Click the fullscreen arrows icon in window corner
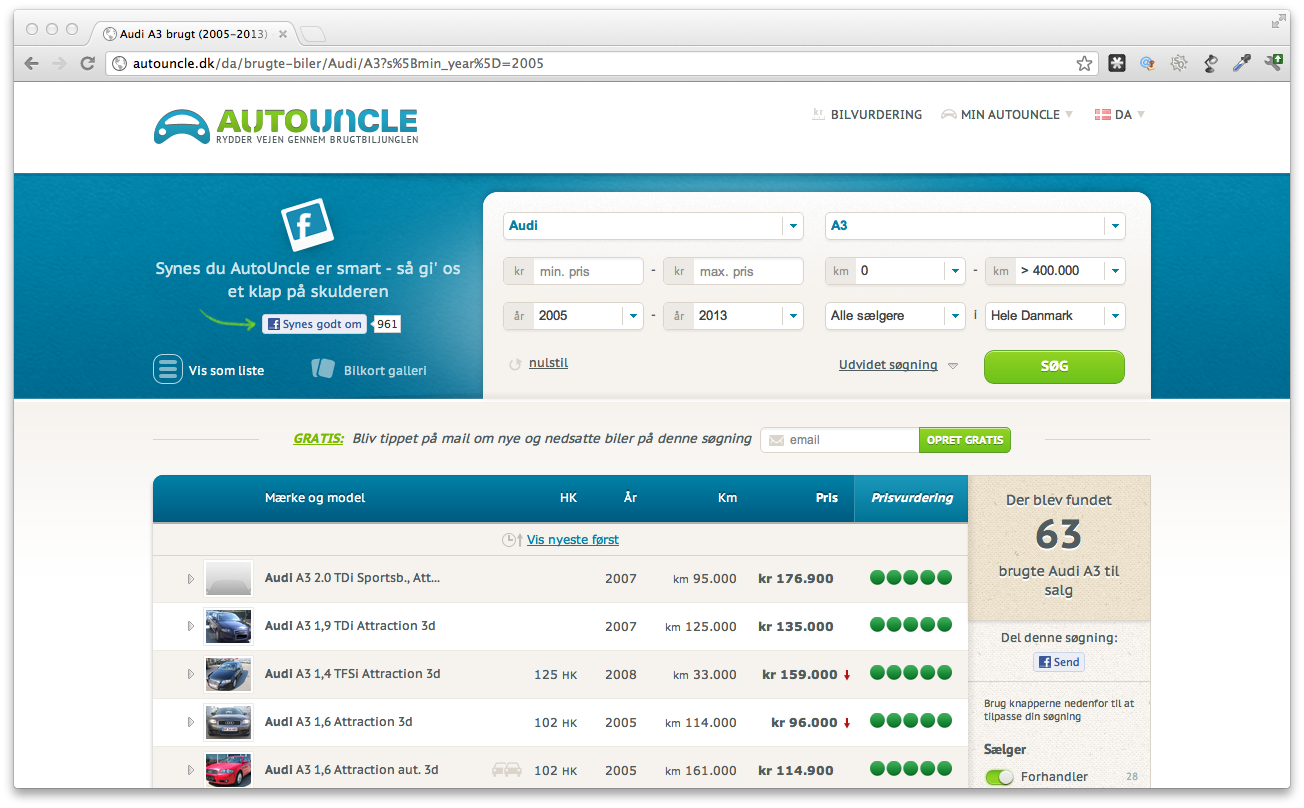 point(1279,20)
